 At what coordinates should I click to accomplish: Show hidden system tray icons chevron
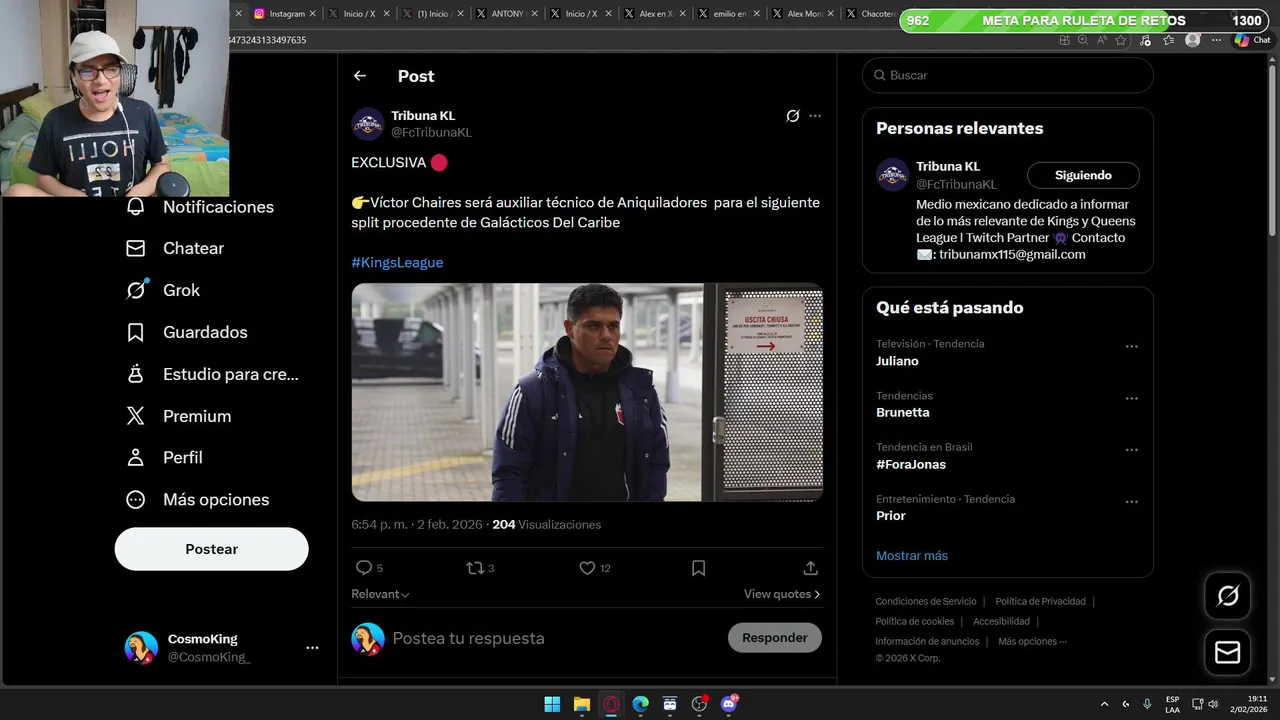point(1104,704)
